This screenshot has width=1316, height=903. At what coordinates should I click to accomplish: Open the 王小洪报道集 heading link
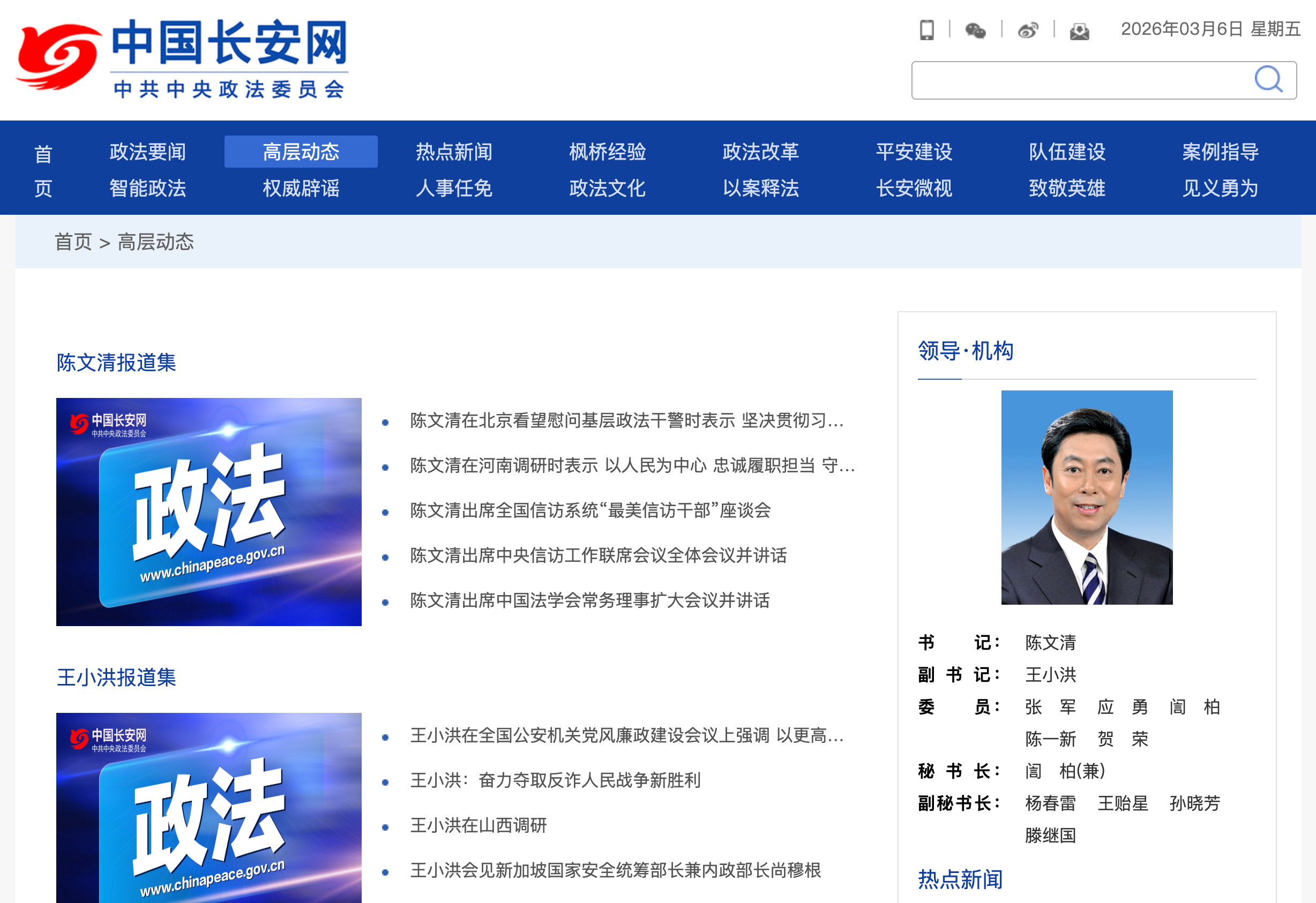116,677
